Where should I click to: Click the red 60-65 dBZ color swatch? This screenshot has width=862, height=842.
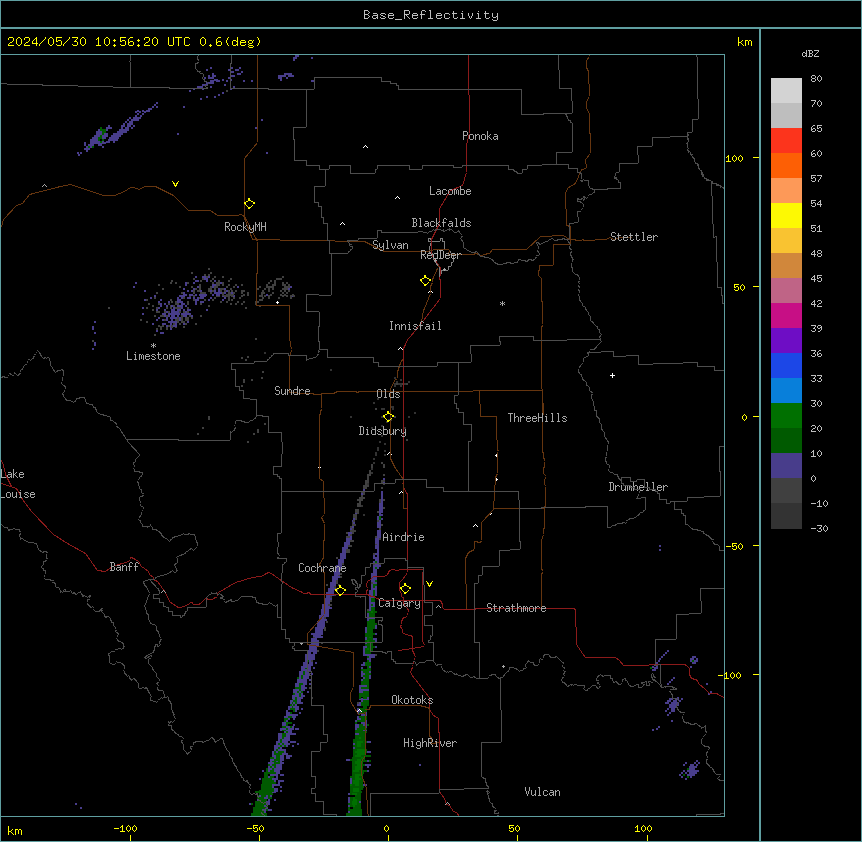pos(786,140)
